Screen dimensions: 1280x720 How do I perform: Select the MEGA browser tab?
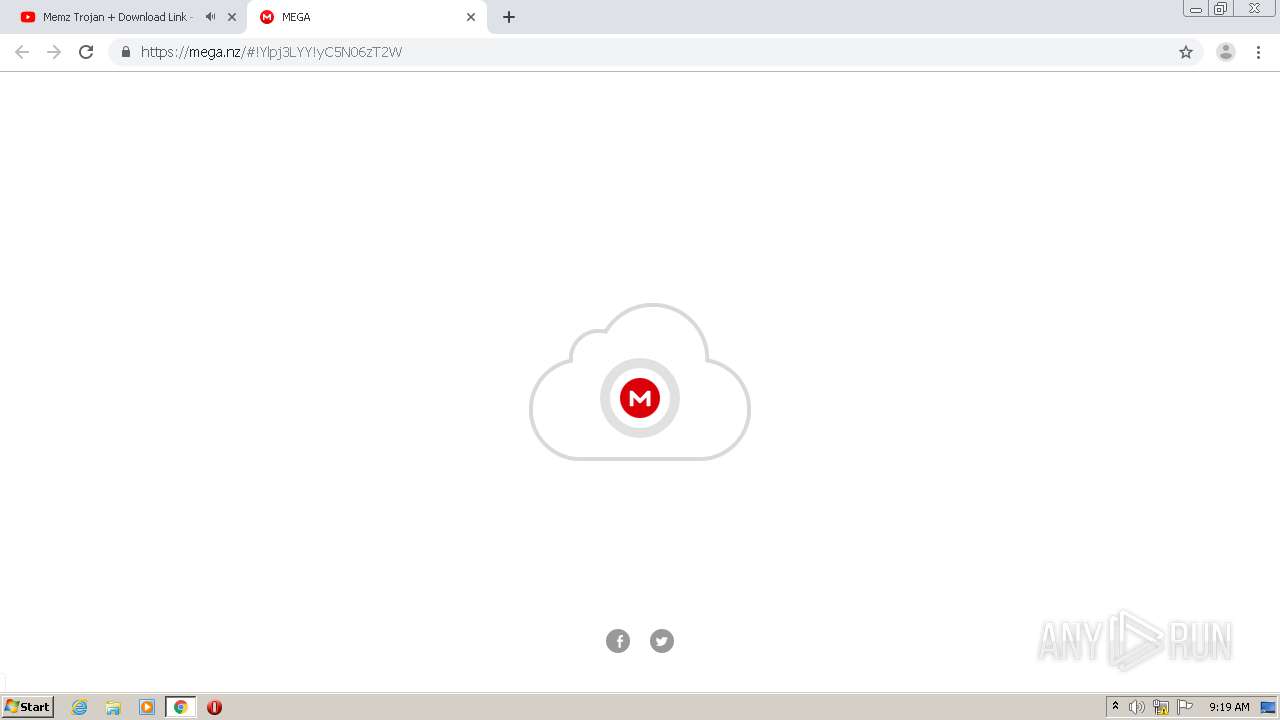(x=366, y=17)
